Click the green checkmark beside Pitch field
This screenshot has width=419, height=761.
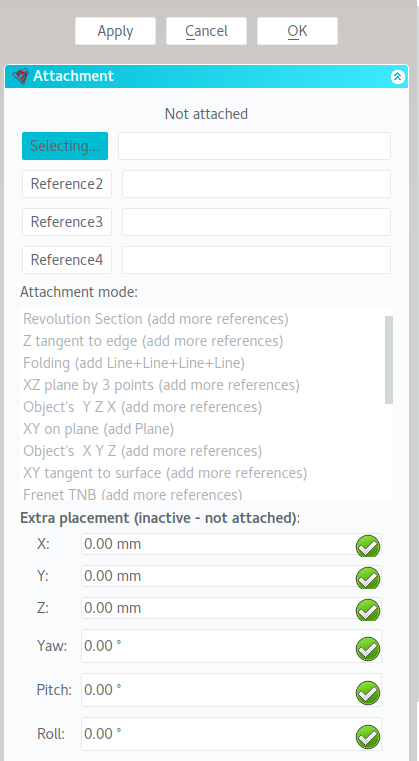pyautogui.click(x=368, y=693)
